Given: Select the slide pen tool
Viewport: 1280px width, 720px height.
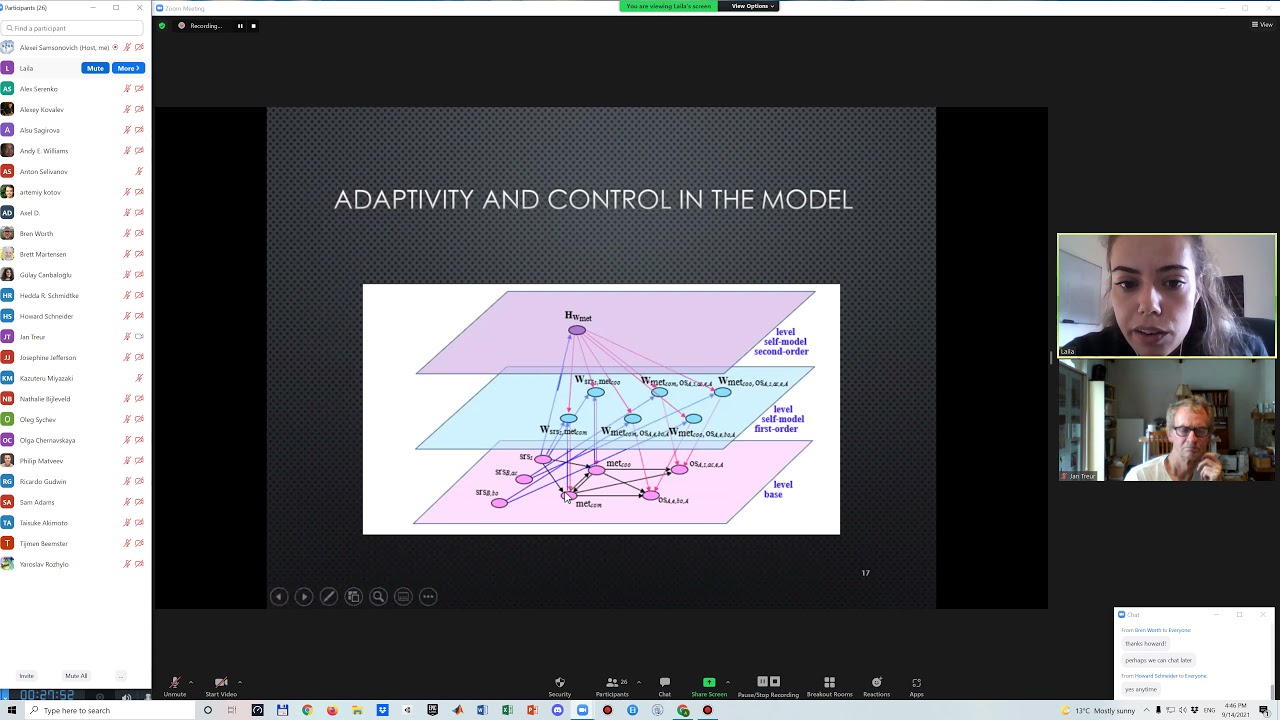Looking at the screenshot, I should pyautogui.click(x=329, y=597).
